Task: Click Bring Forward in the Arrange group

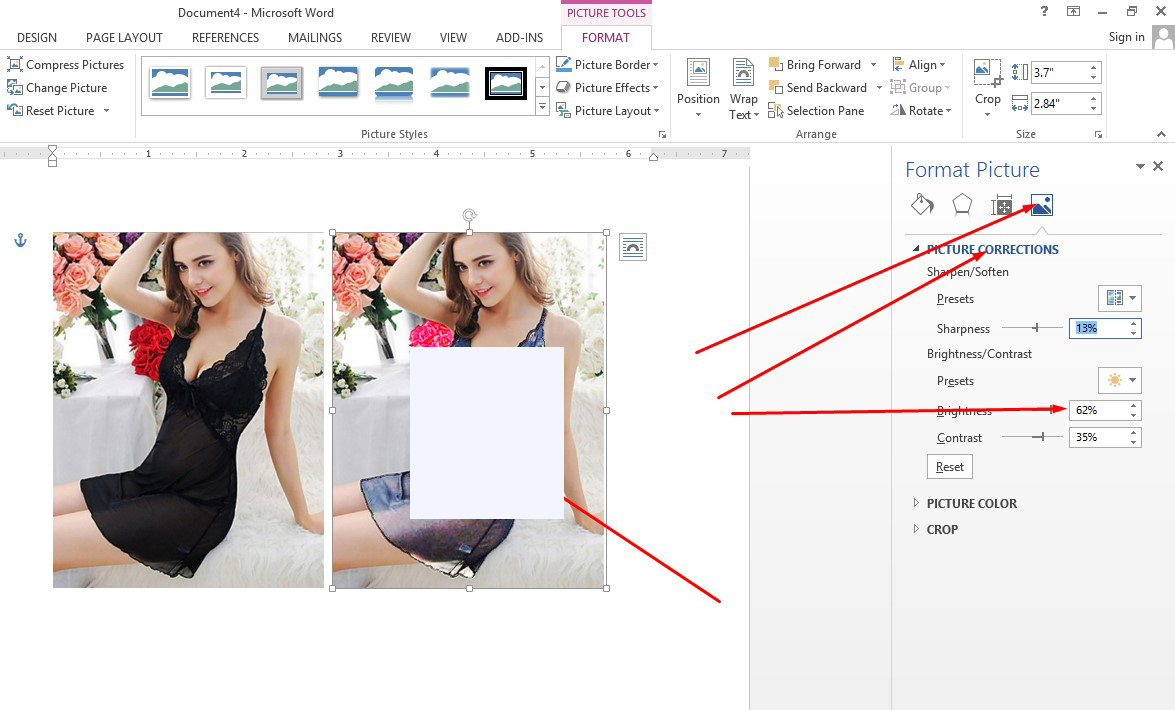Action: (x=815, y=65)
